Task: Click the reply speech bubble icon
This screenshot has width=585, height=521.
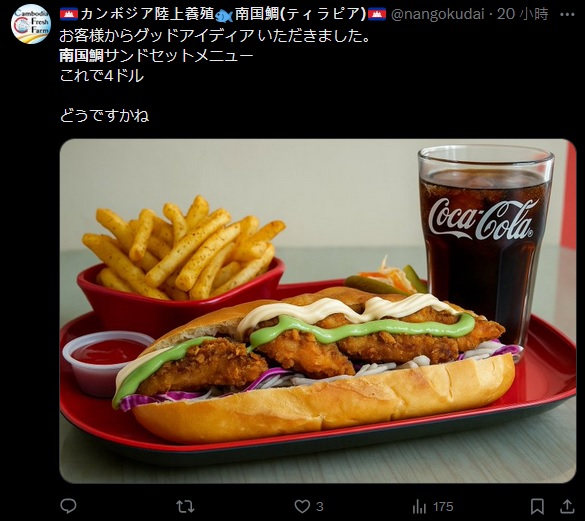Action: click(x=68, y=506)
